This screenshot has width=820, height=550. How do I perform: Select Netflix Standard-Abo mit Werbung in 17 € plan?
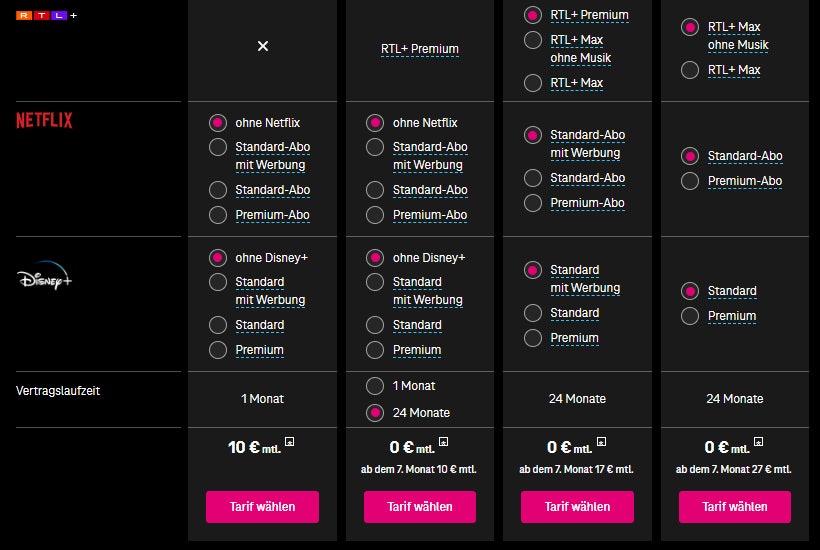pyautogui.click(x=533, y=135)
